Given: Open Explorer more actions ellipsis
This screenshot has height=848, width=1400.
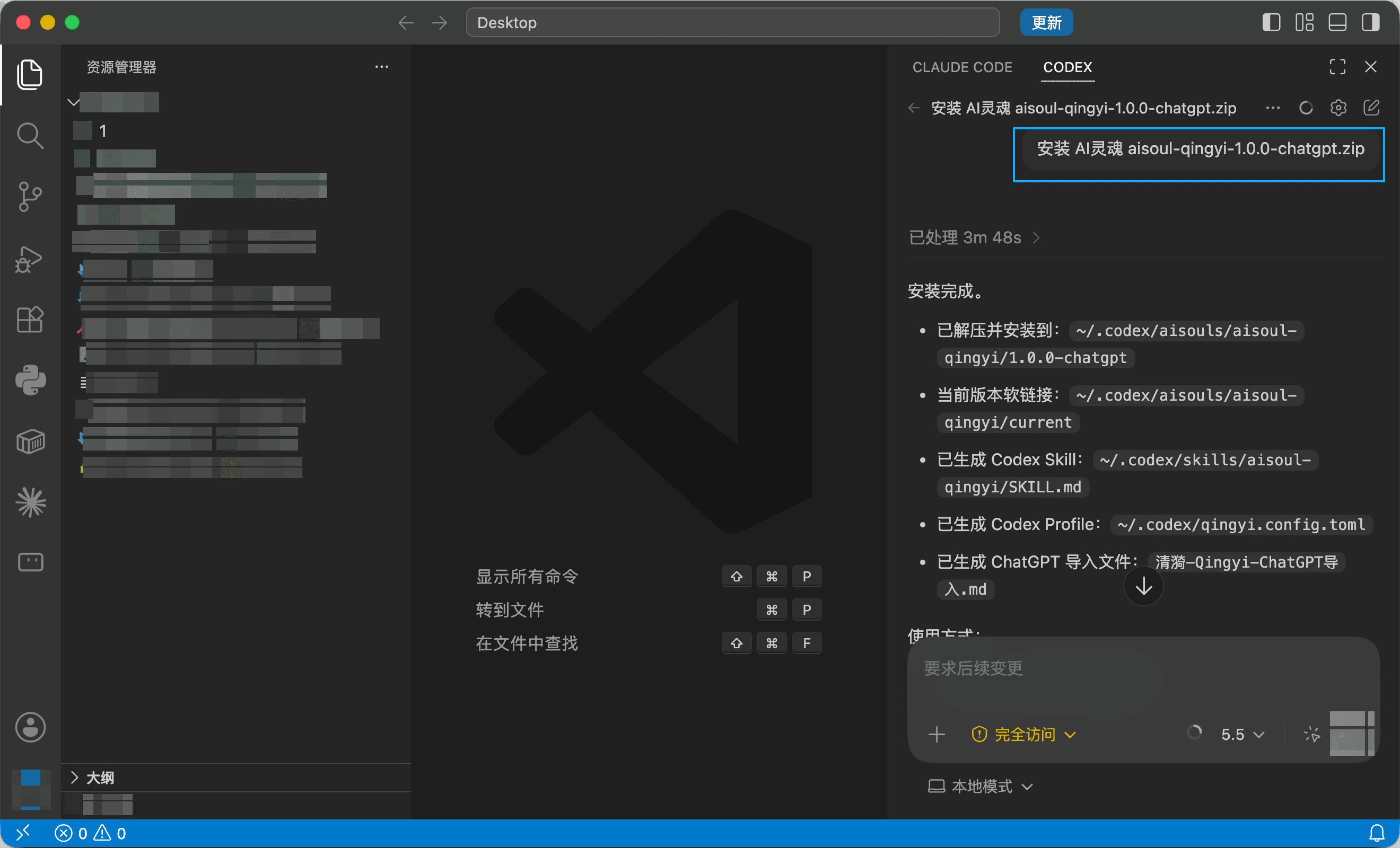Looking at the screenshot, I should coord(382,67).
